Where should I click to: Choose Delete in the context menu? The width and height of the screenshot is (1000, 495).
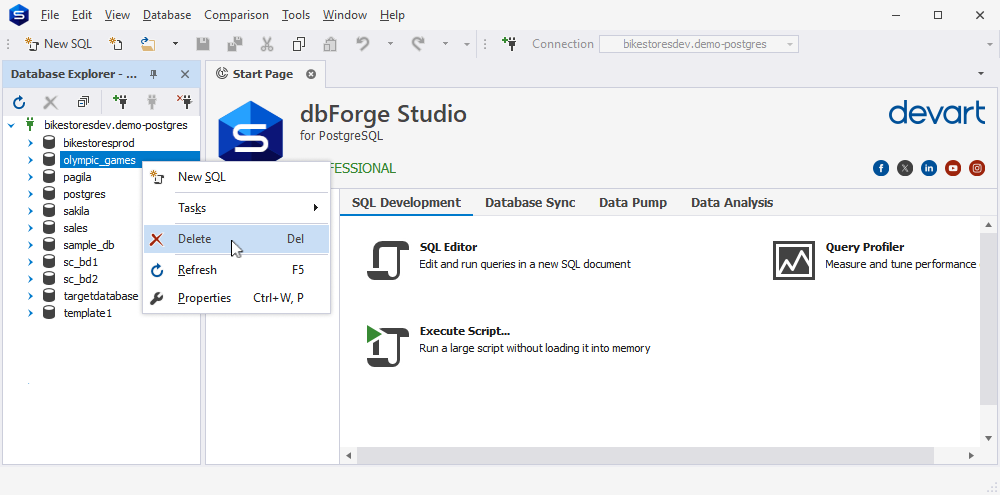click(236, 239)
